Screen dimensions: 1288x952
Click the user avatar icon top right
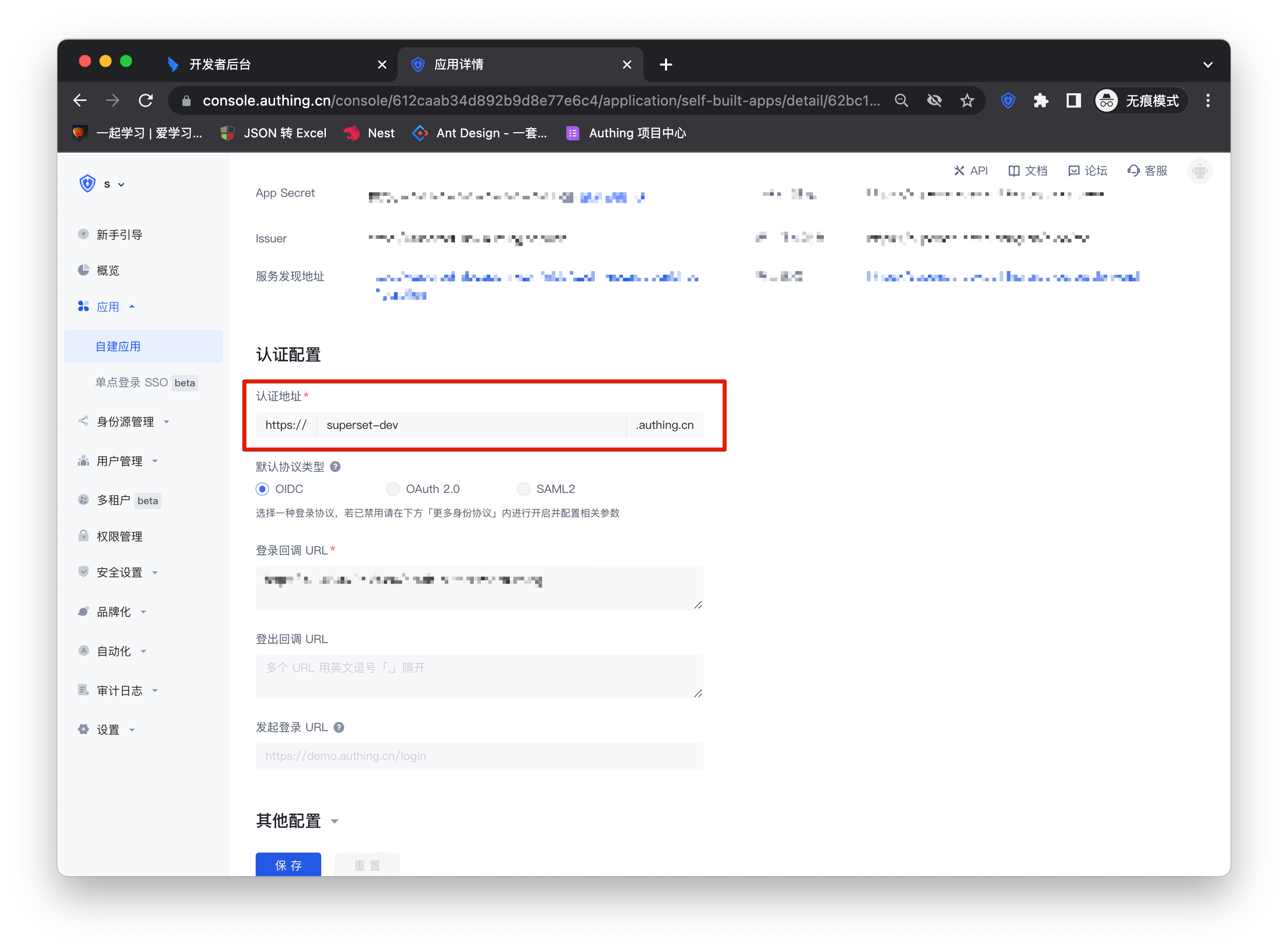point(1199,171)
